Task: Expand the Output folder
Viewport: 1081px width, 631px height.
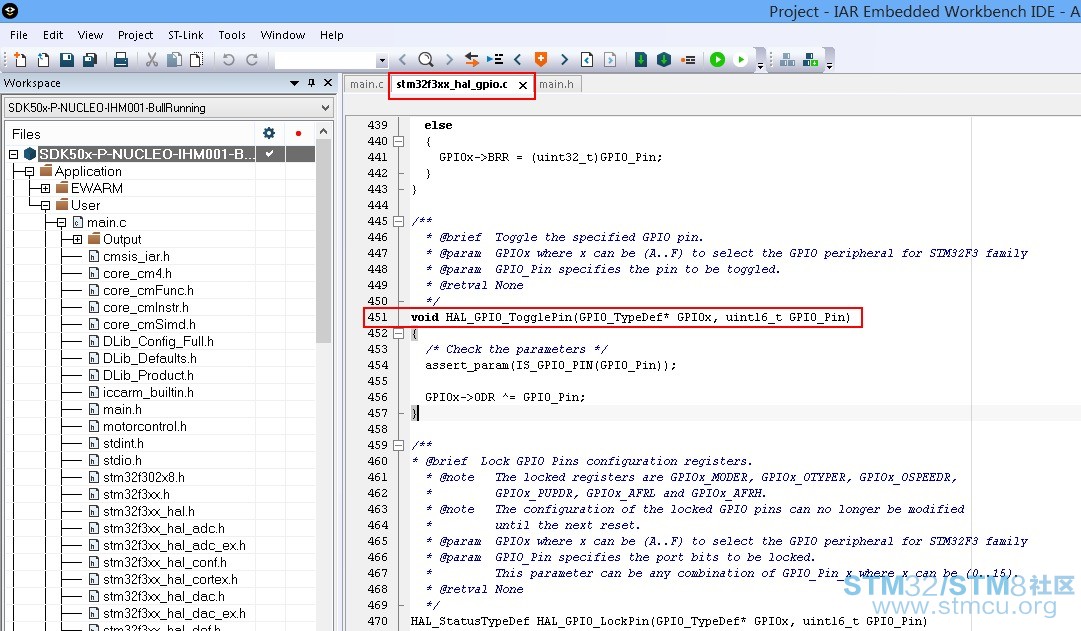Action: pos(77,239)
